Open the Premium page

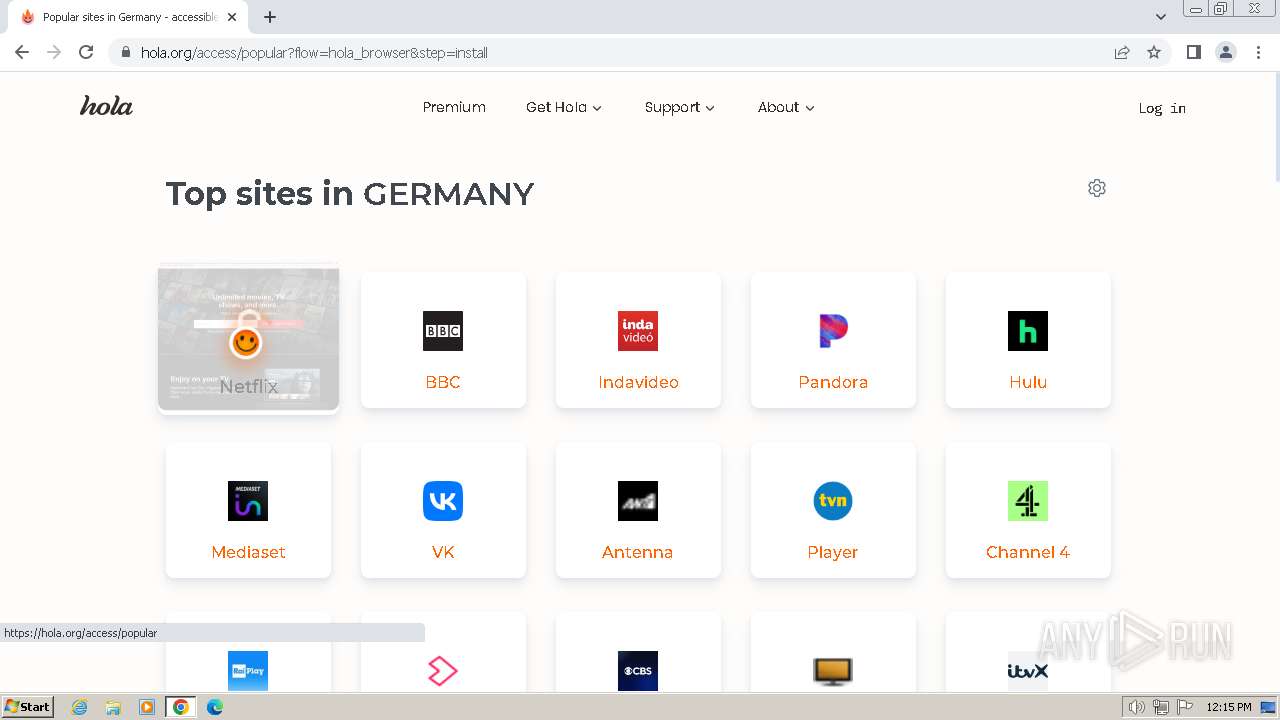click(x=454, y=107)
